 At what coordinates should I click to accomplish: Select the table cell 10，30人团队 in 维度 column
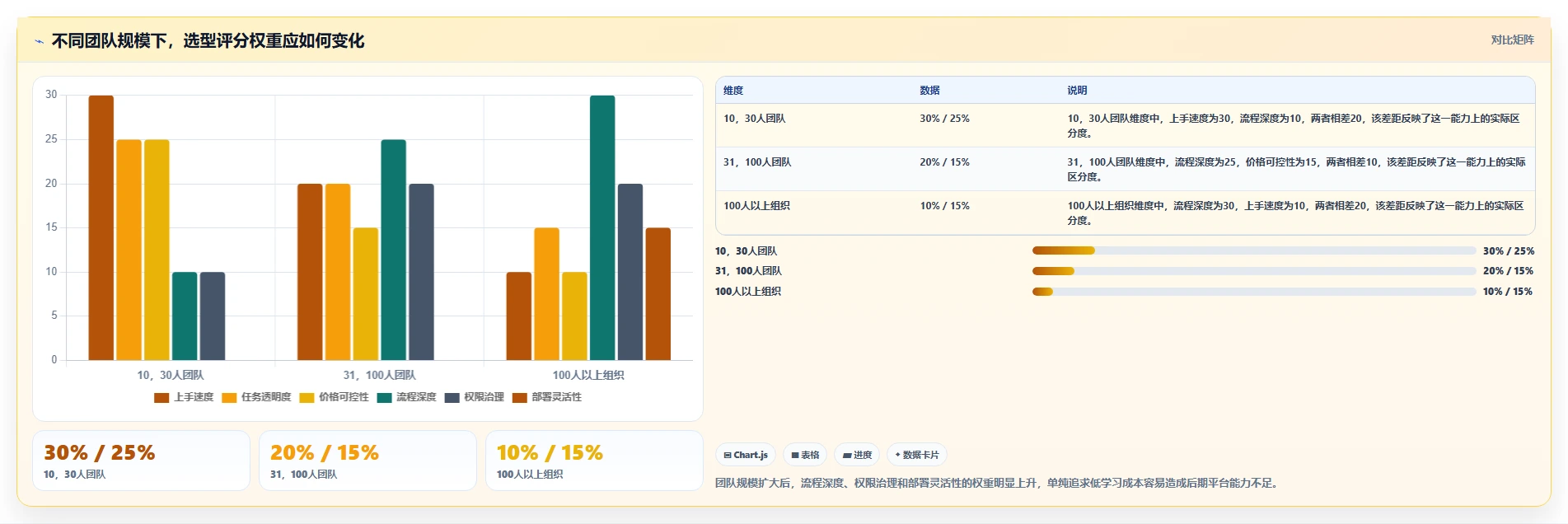[755, 119]
